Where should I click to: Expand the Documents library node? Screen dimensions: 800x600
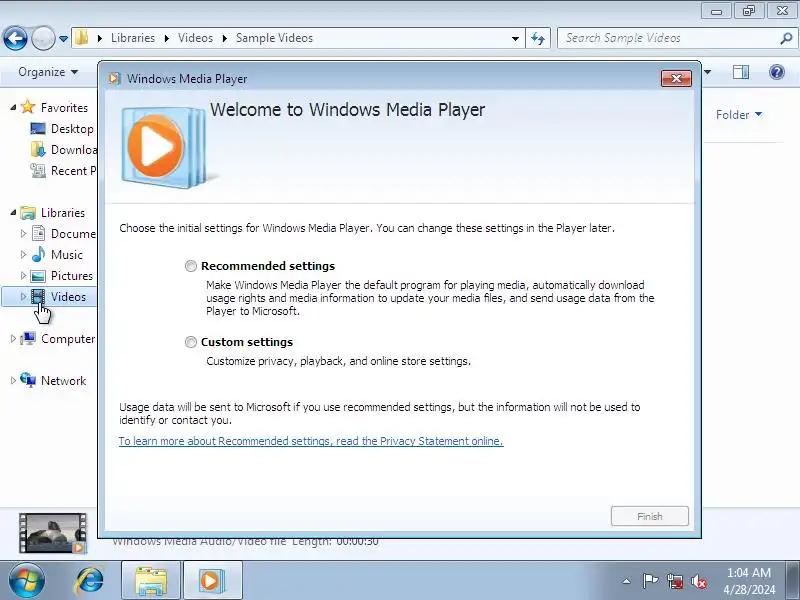pos(23,234)
